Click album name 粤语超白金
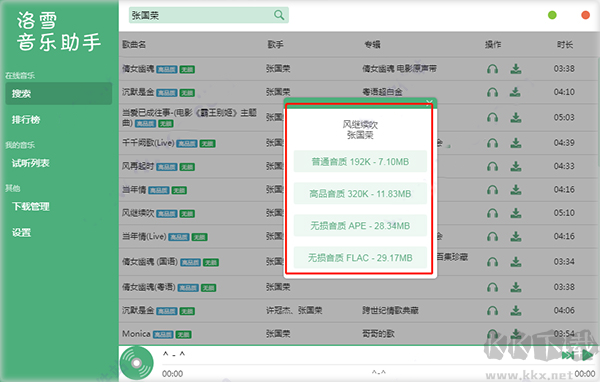Viewport: 600px width, 382px height. point(382,92)
